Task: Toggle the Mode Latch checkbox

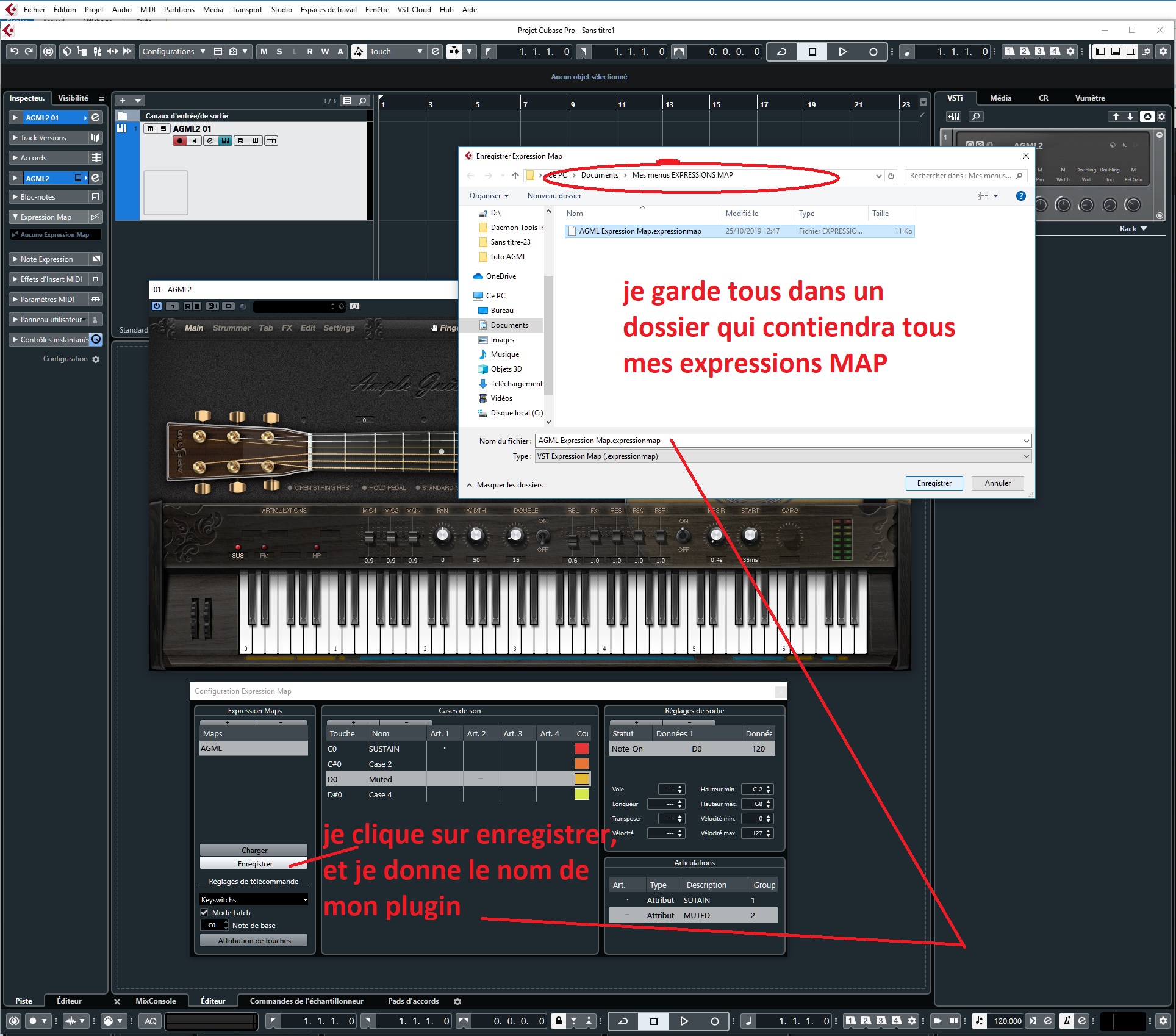Action: pos(205,913)
